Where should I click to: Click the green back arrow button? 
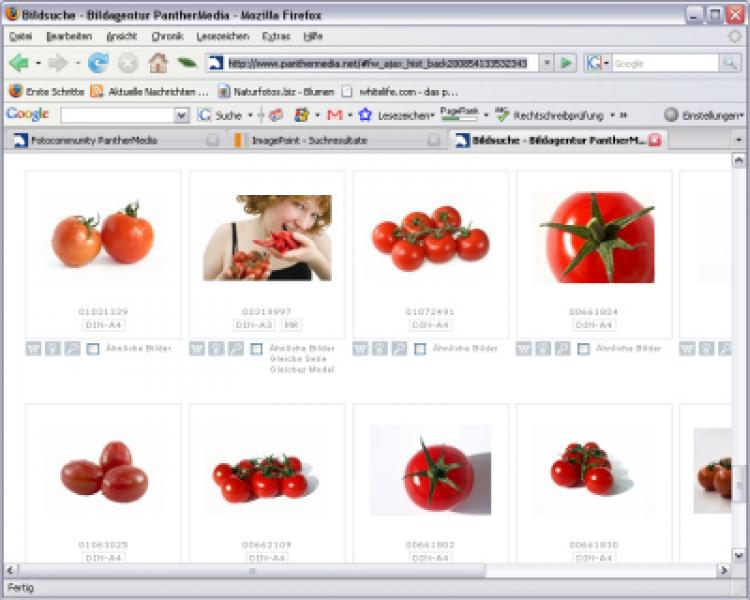tap(19, 63)
